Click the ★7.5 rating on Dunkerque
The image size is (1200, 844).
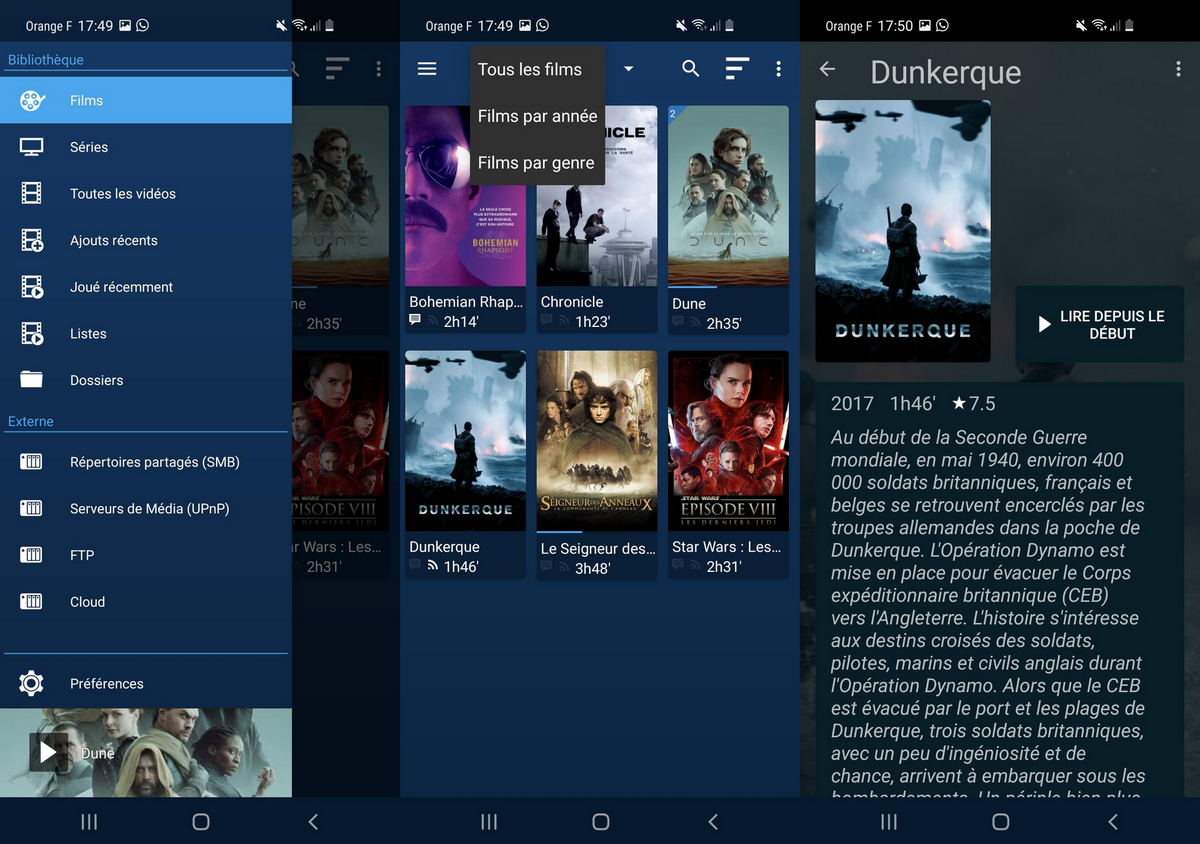point(973,403)
